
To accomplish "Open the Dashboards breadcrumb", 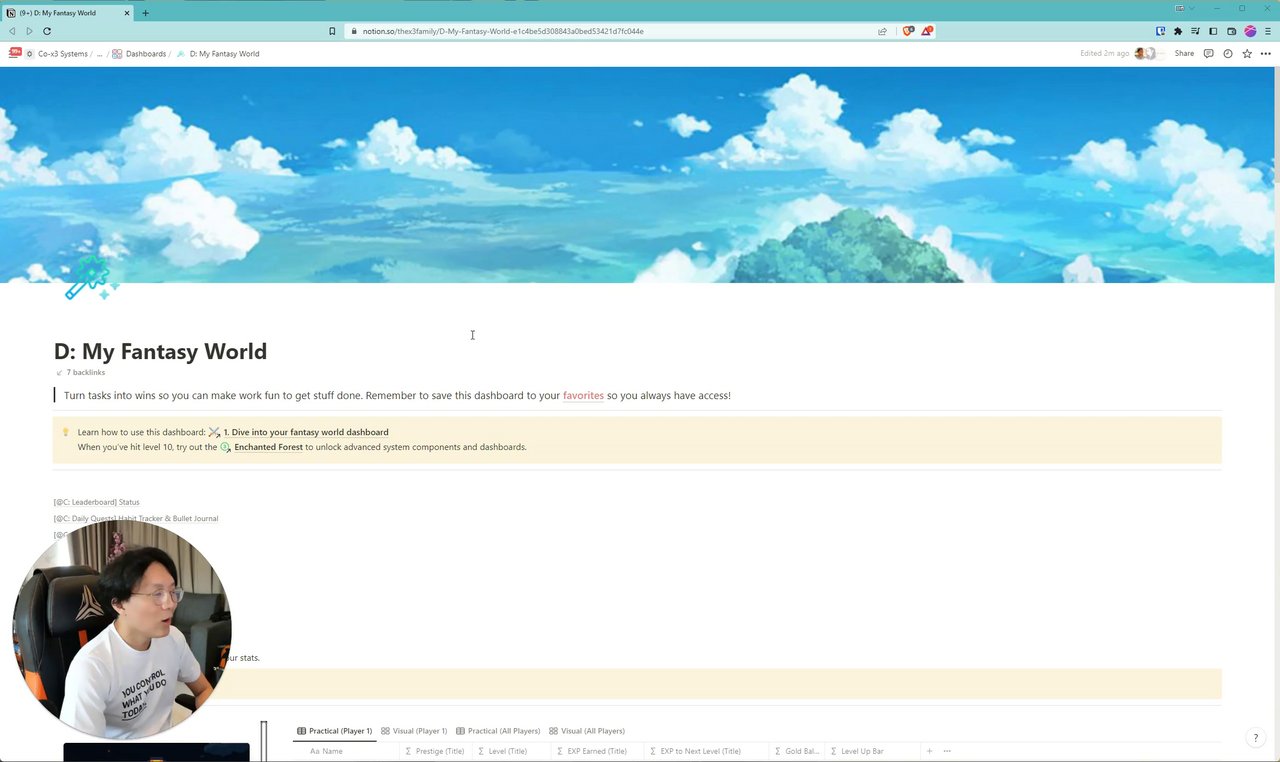I will pyautogui.click(x=139, y=53).
